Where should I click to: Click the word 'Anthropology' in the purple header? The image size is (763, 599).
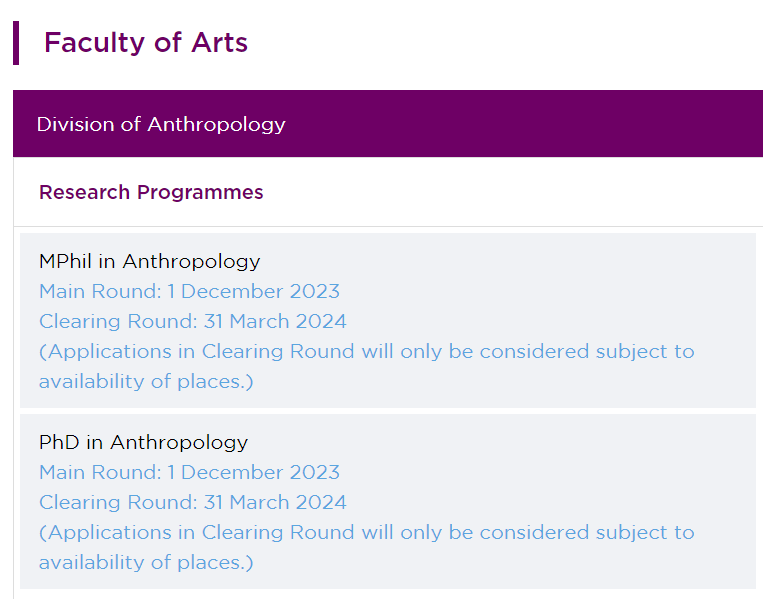coord(217,125)
